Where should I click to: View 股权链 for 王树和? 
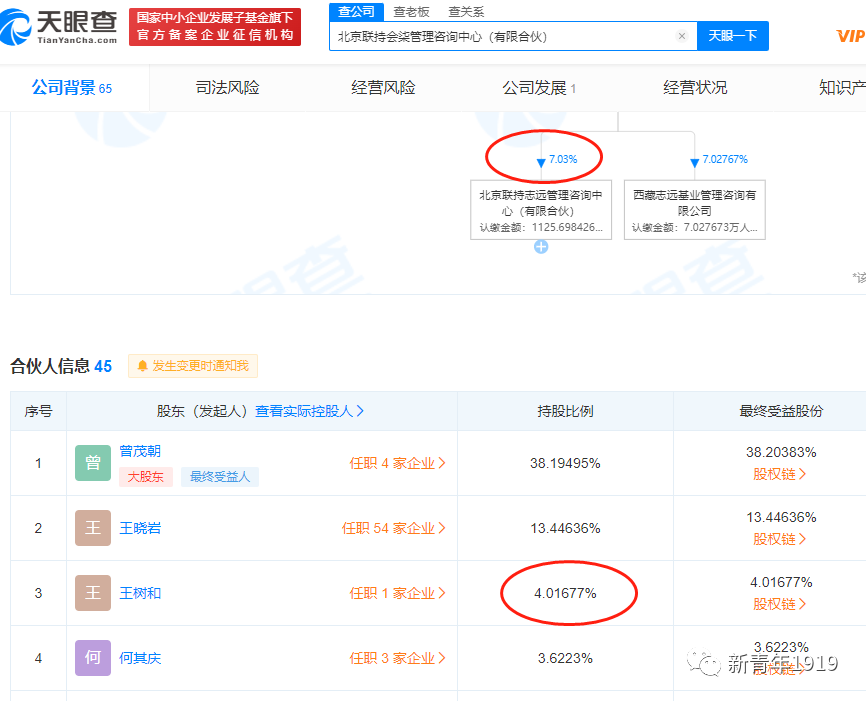[780, 604]
